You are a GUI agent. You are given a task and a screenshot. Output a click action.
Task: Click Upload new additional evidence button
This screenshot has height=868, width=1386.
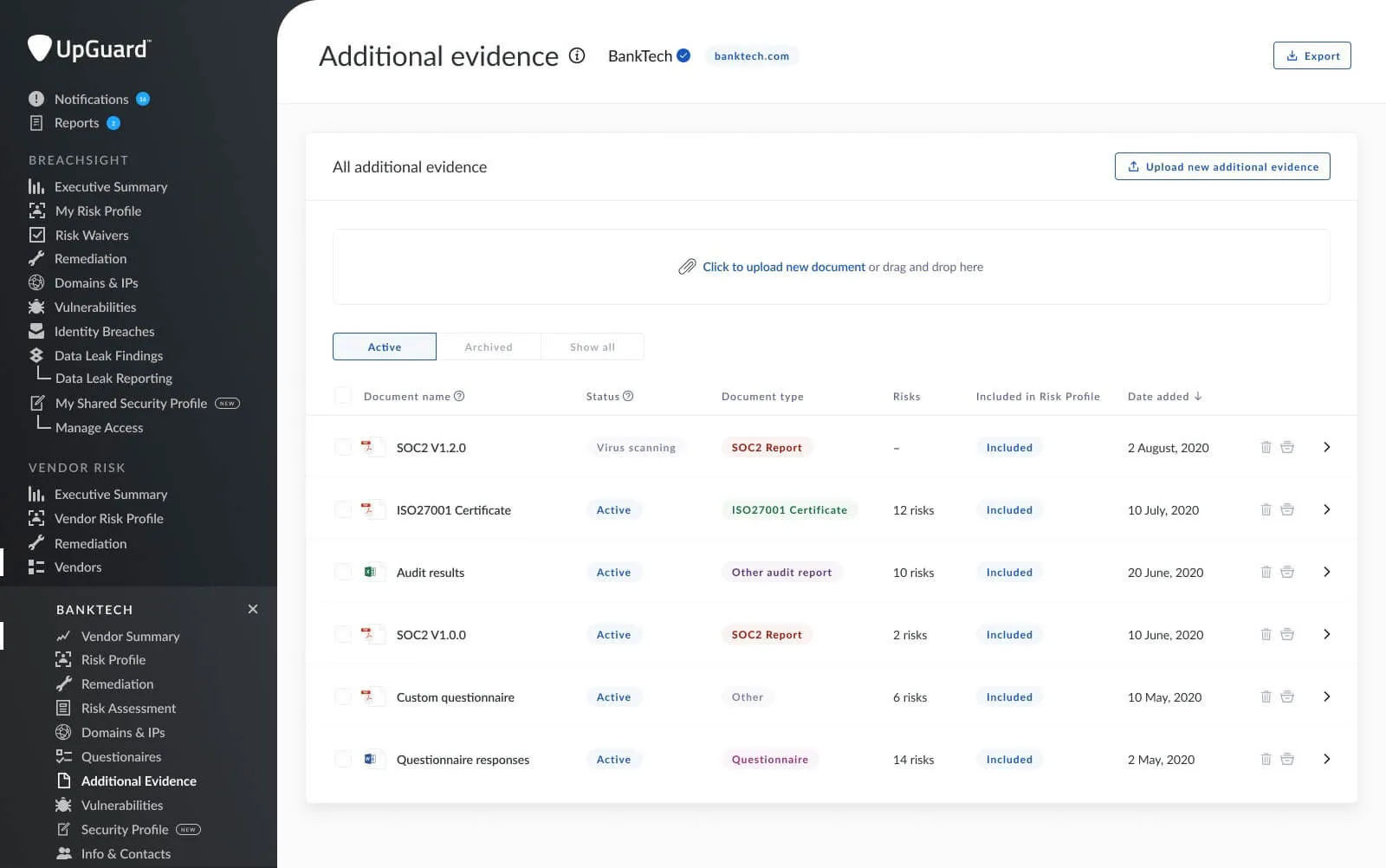click(1222, 166)
